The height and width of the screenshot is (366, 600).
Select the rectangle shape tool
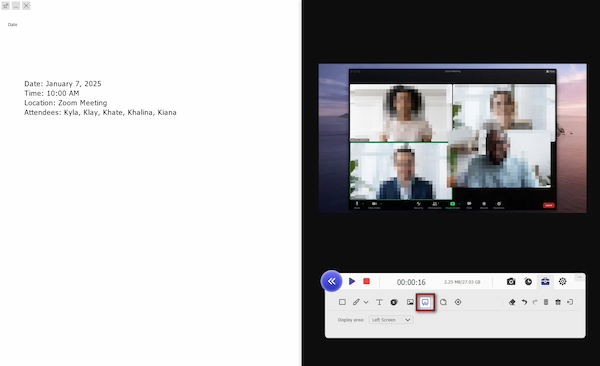coord(342,302)
